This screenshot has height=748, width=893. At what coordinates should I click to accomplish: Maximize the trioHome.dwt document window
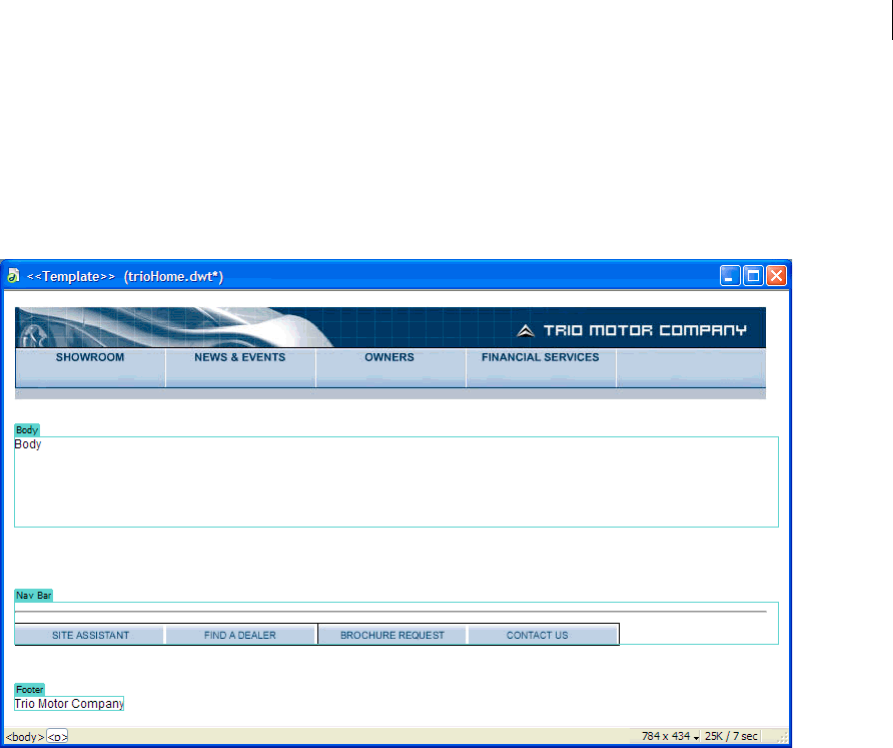coord(753,276)
